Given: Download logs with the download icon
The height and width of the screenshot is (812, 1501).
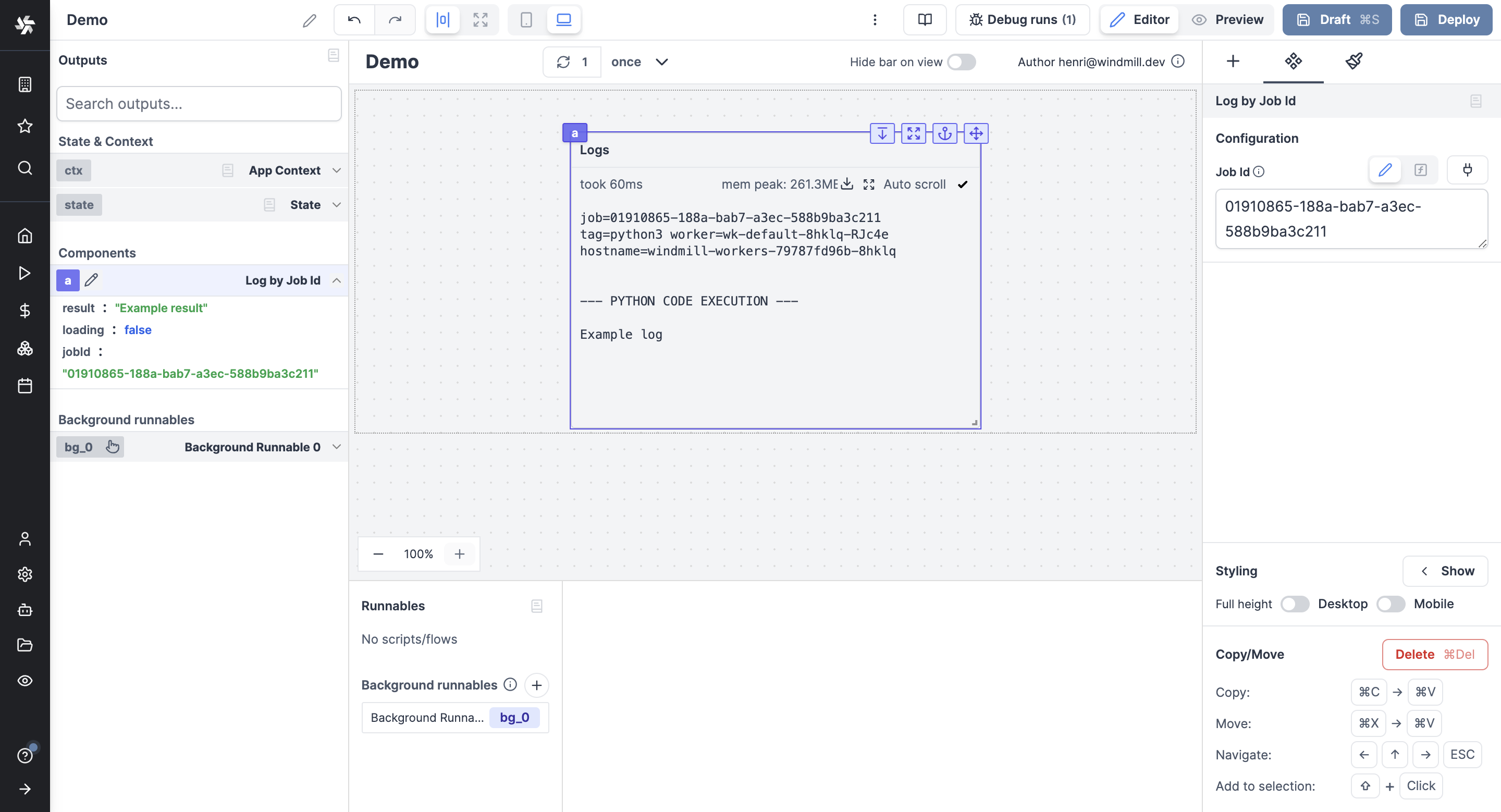Looking at the screenshot, I should coord(847,184).
